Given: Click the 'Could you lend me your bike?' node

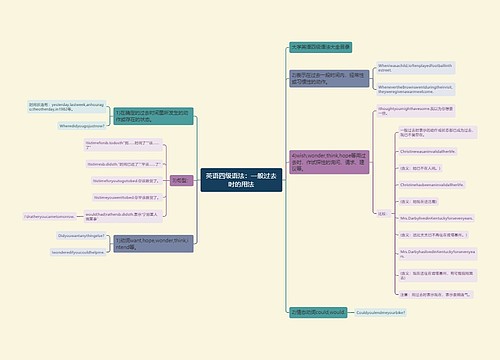Looking at the screenshot, I should pos(381,313).
